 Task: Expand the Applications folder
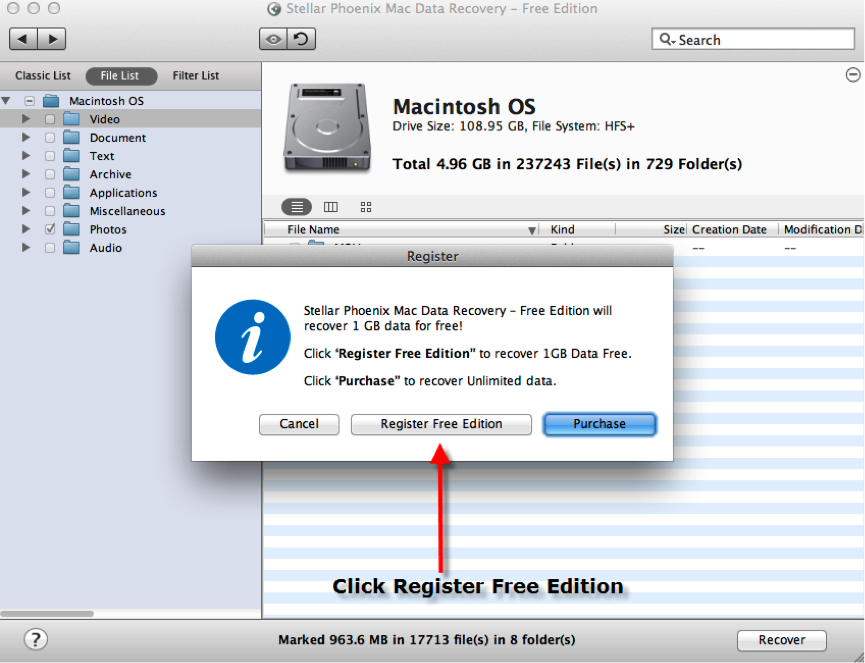click(26, 192)
